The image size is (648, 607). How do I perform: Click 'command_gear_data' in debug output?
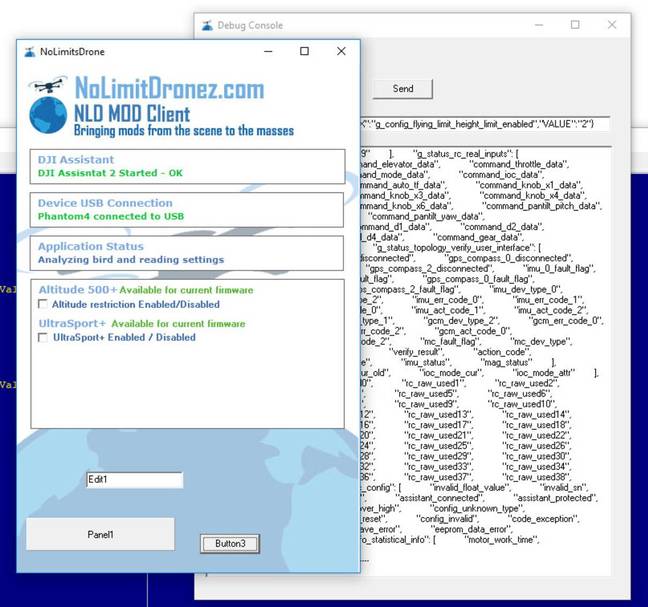coord(478,237)
